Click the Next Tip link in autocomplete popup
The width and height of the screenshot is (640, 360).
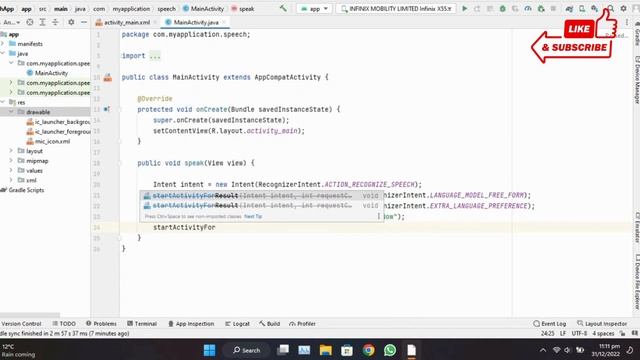[x=253, y=216]
